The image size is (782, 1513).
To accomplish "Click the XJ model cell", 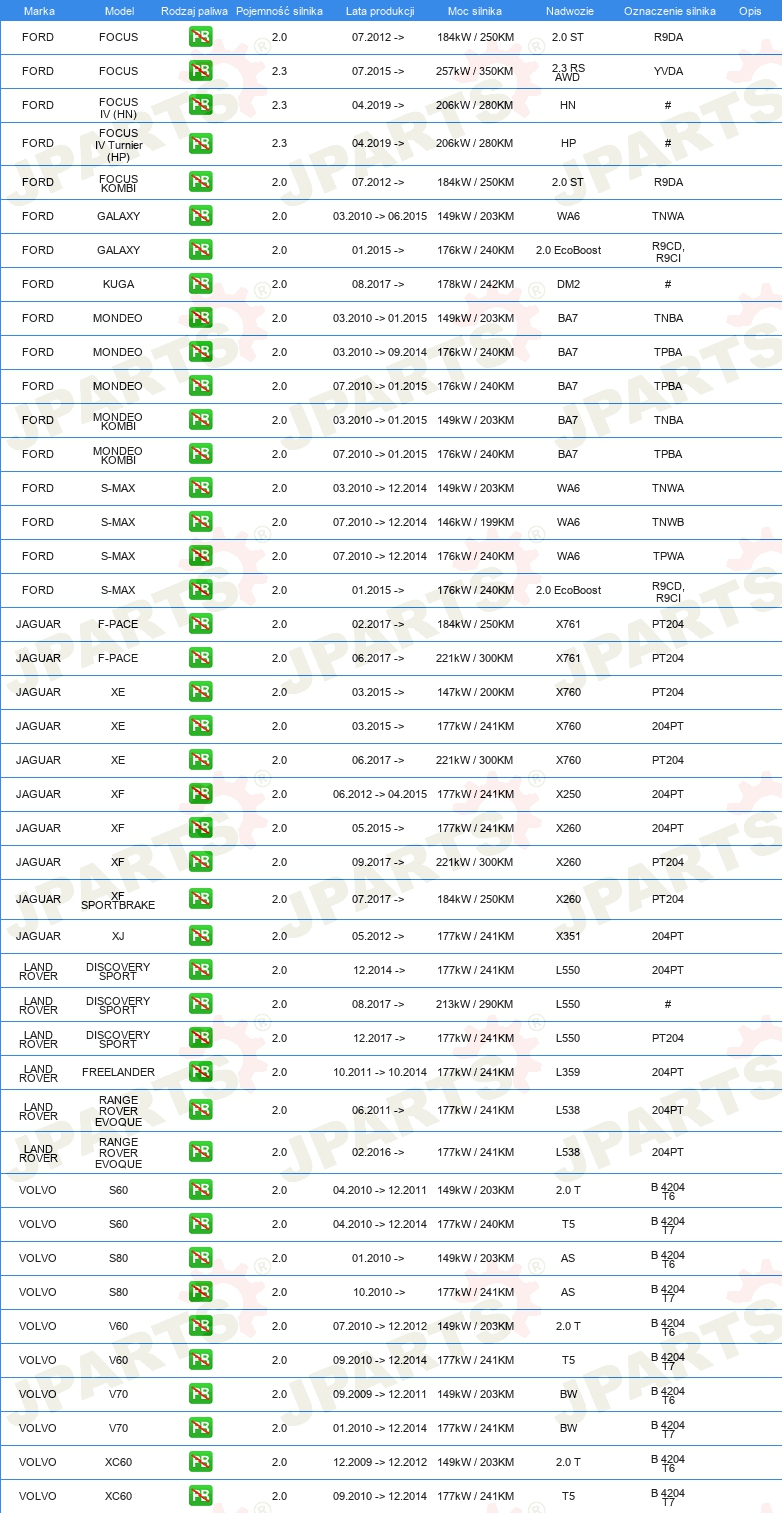I will [x=118, y=936].
